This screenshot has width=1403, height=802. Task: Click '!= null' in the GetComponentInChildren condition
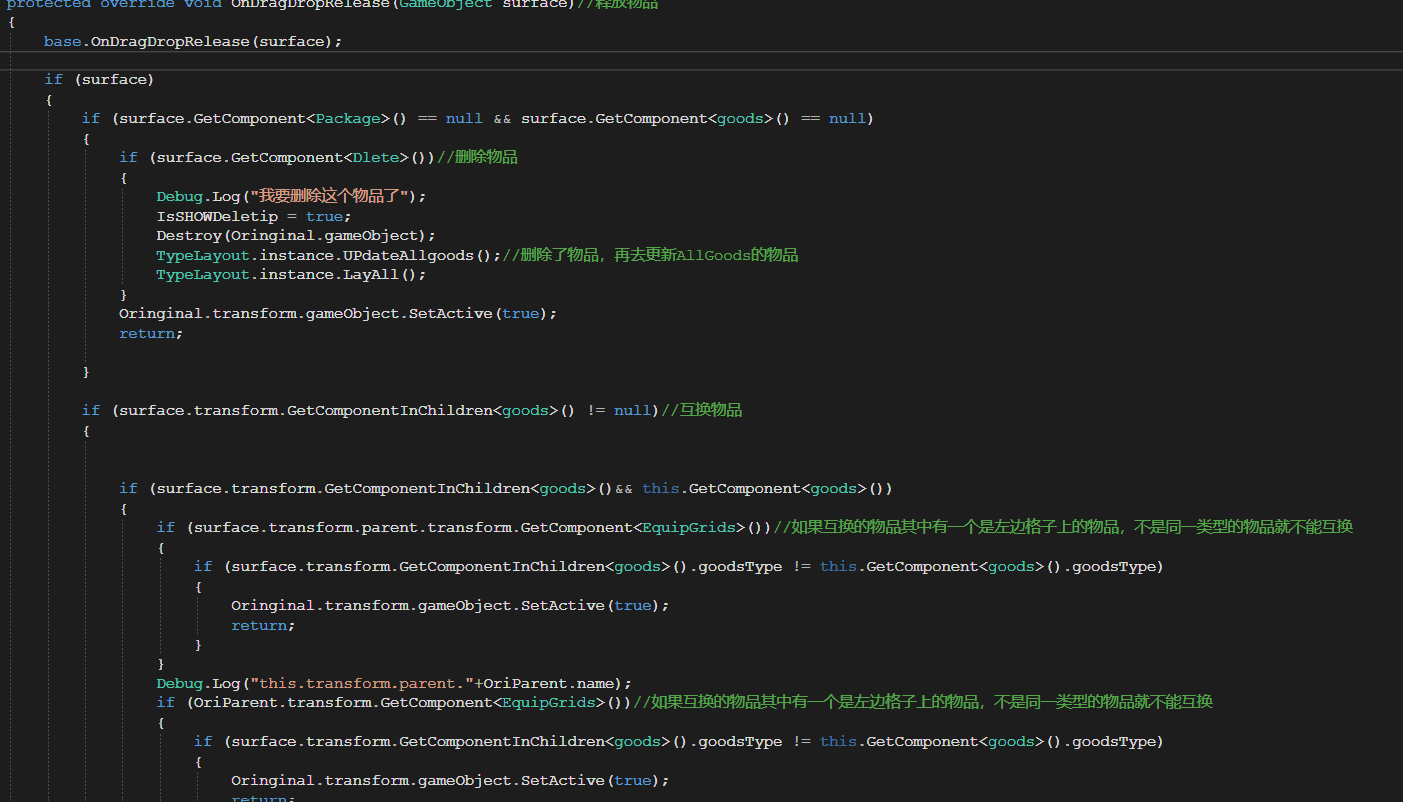point(619,410)
